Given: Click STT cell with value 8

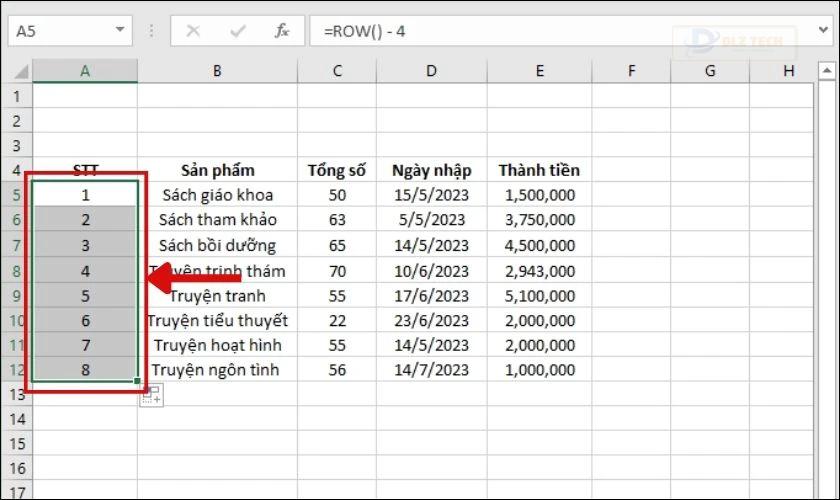Looking at the screenshot, I should tap(85, 369).
